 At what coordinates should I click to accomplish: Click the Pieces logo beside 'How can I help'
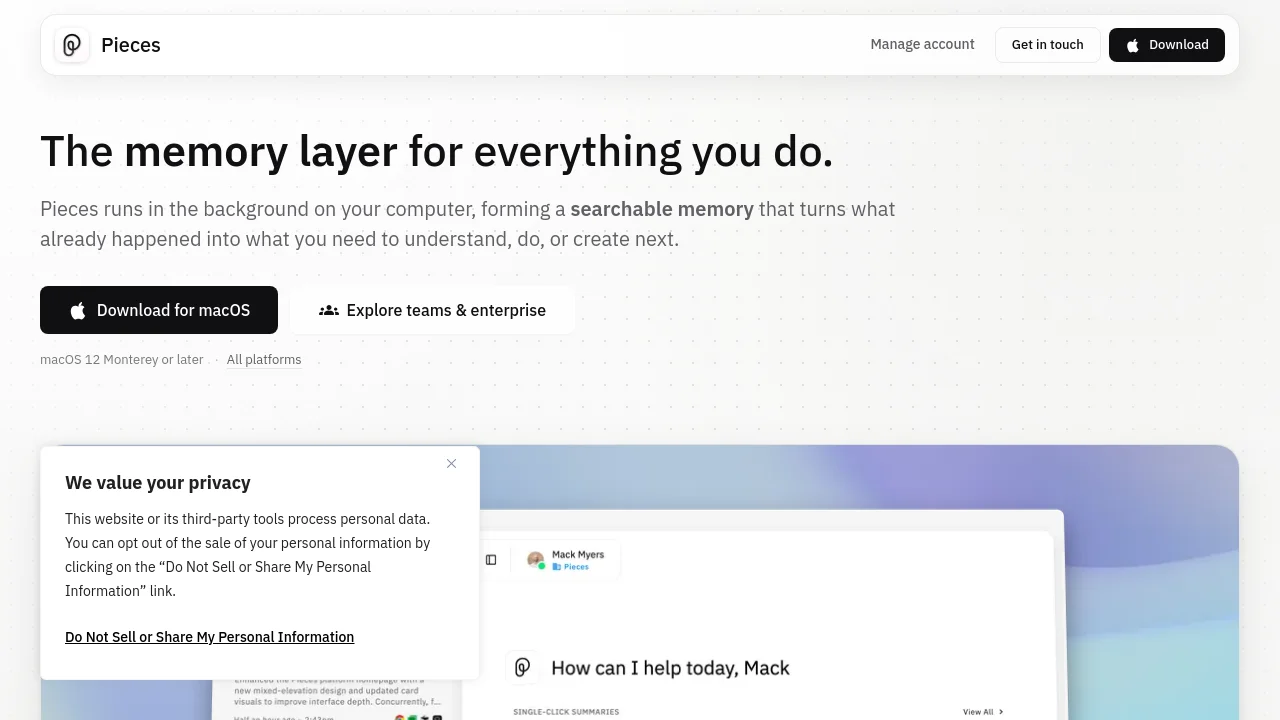(522, 668)
